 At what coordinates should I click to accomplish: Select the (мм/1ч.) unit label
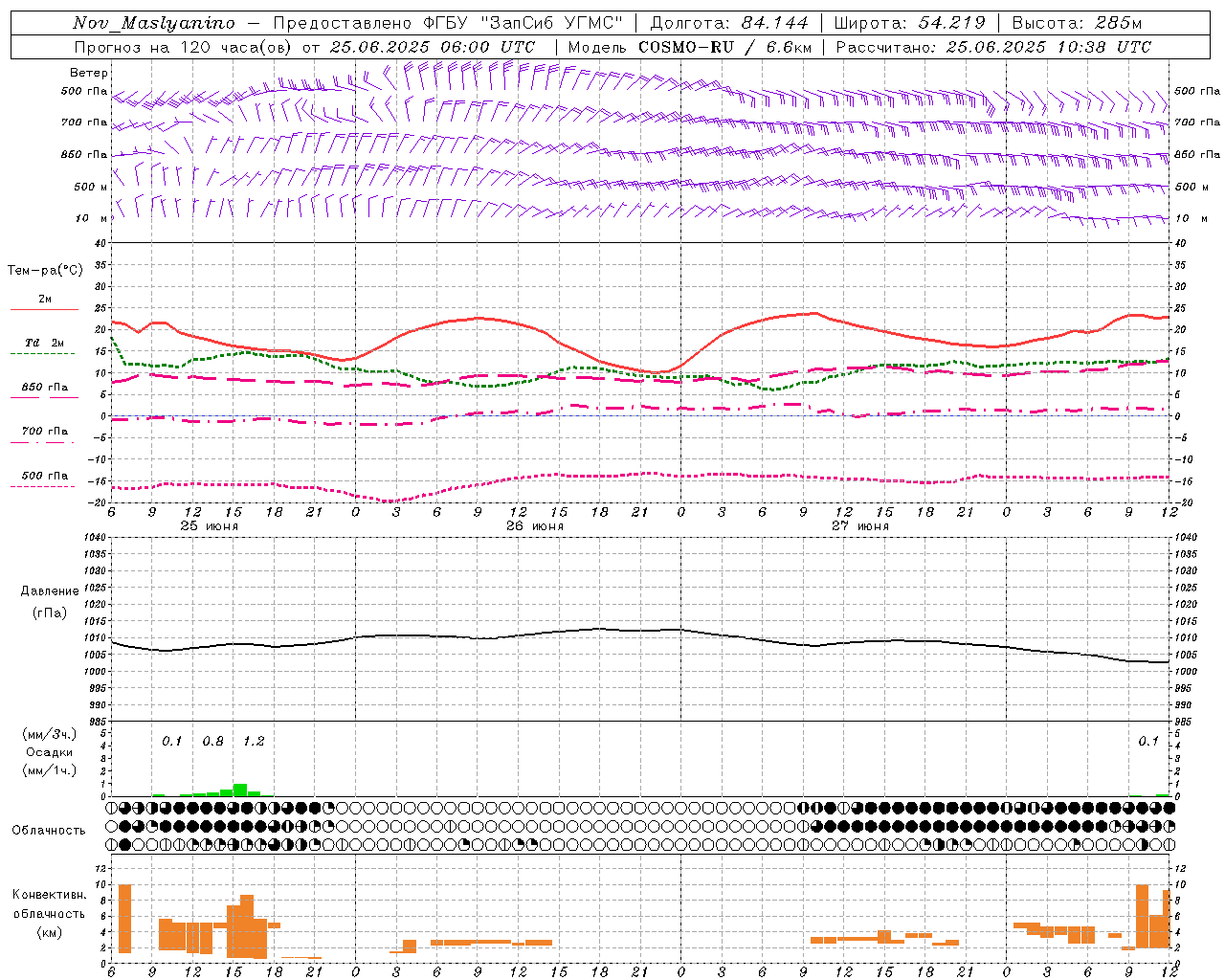point(50,770)
